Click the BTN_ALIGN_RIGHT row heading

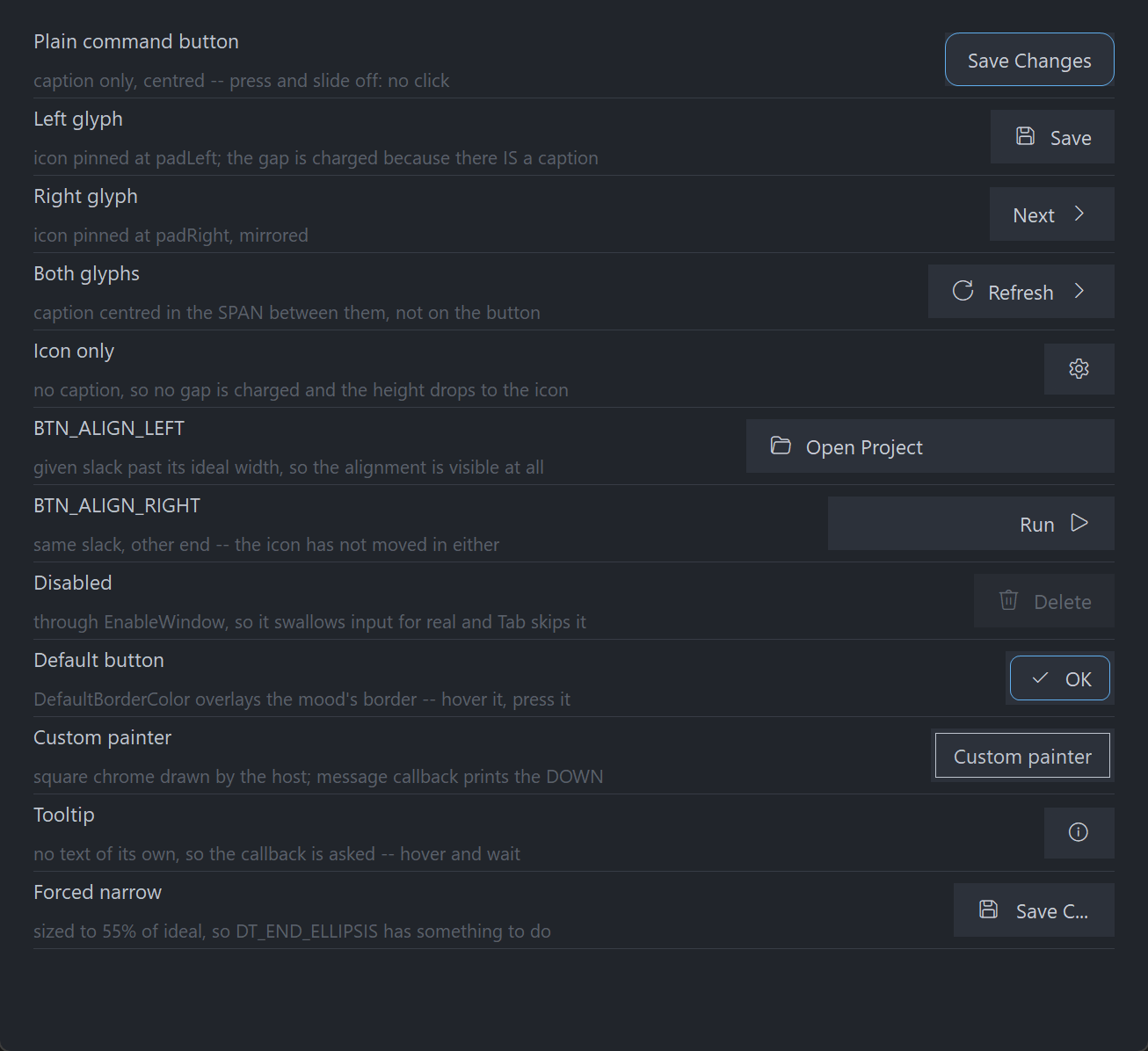117,505
